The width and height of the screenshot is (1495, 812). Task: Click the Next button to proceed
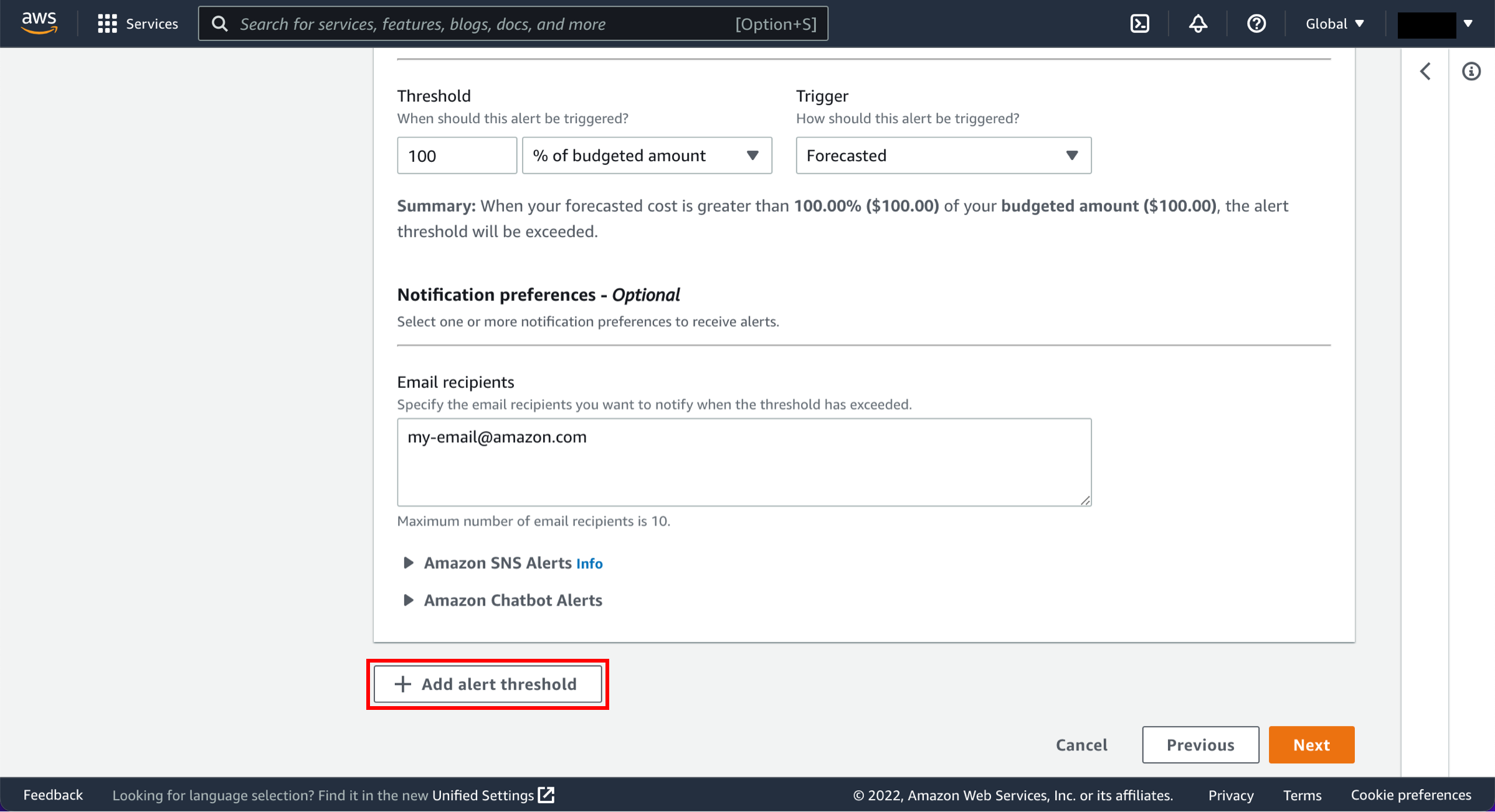tap(1312, 744)
